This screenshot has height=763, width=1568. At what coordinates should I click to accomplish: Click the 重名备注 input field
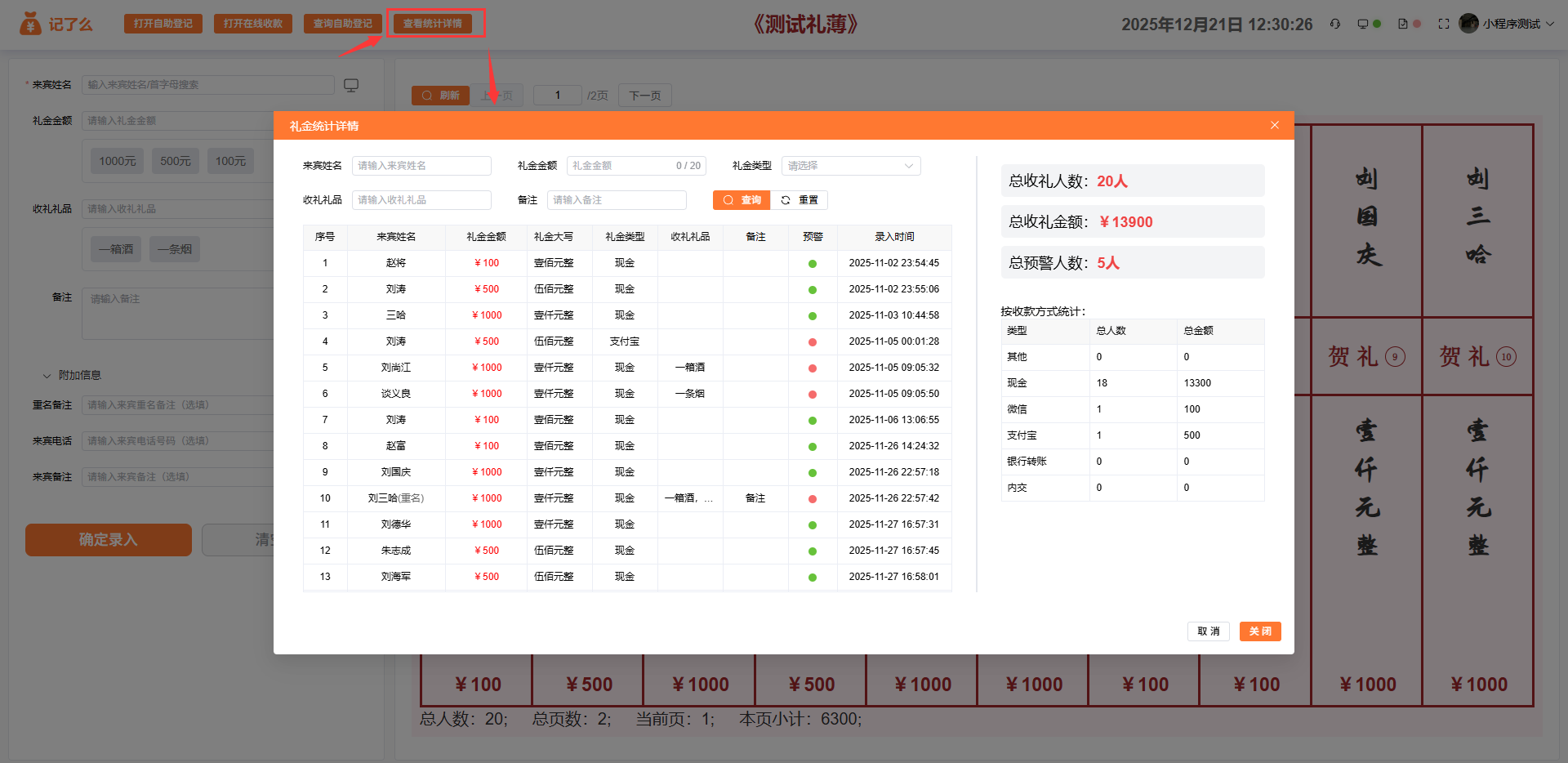pos(178,405)
